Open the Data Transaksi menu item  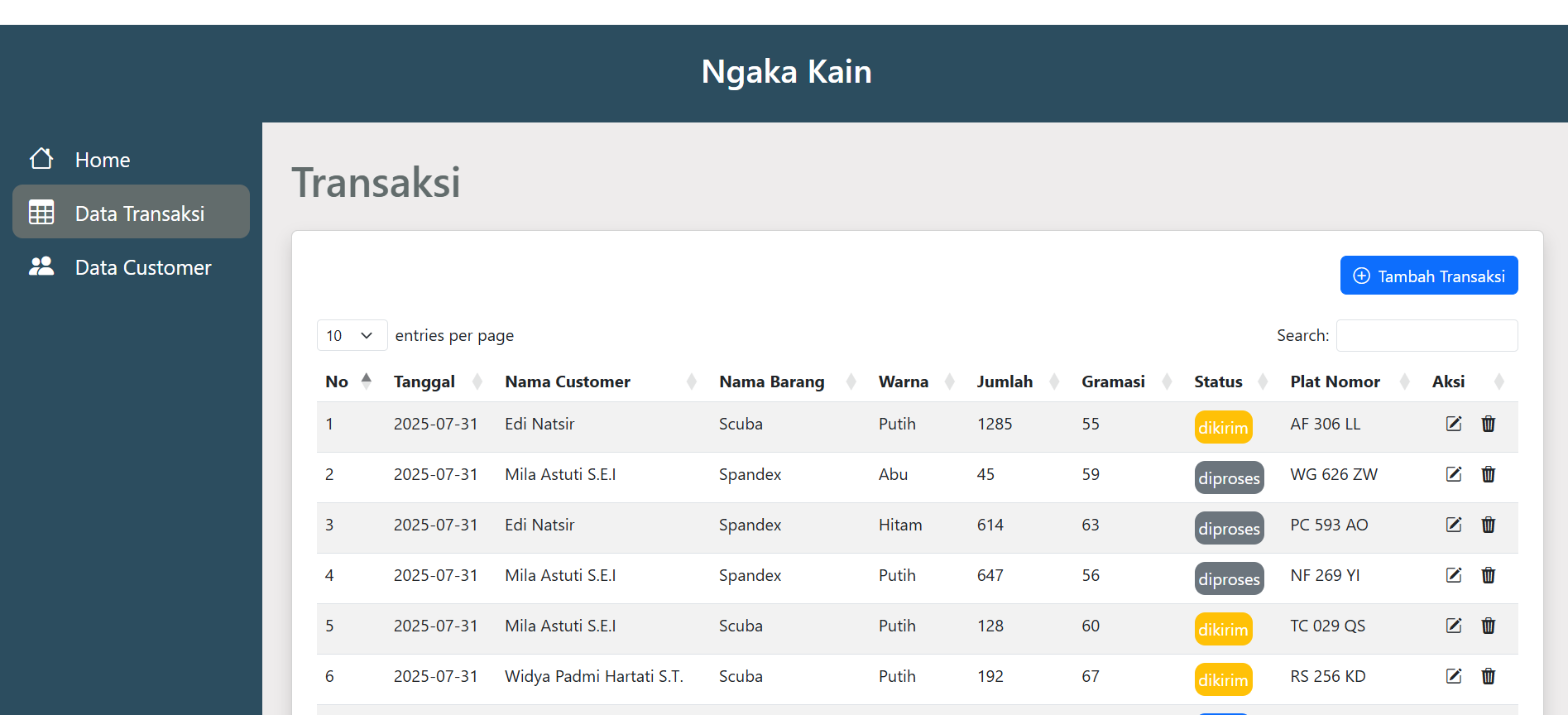[131, 212]
